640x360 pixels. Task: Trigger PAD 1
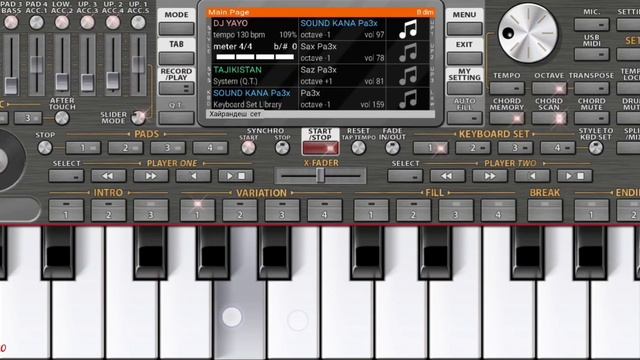pos(83,148)
